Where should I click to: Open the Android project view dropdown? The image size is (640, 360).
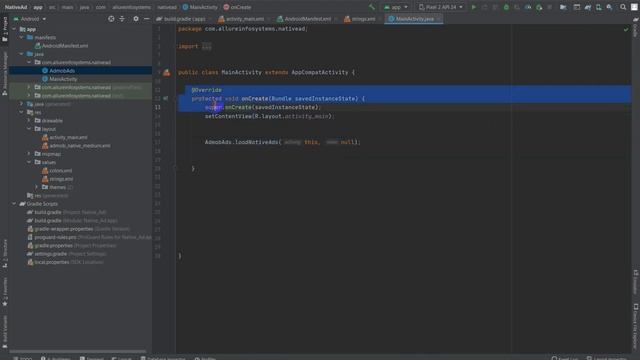[x=29, y=19]
